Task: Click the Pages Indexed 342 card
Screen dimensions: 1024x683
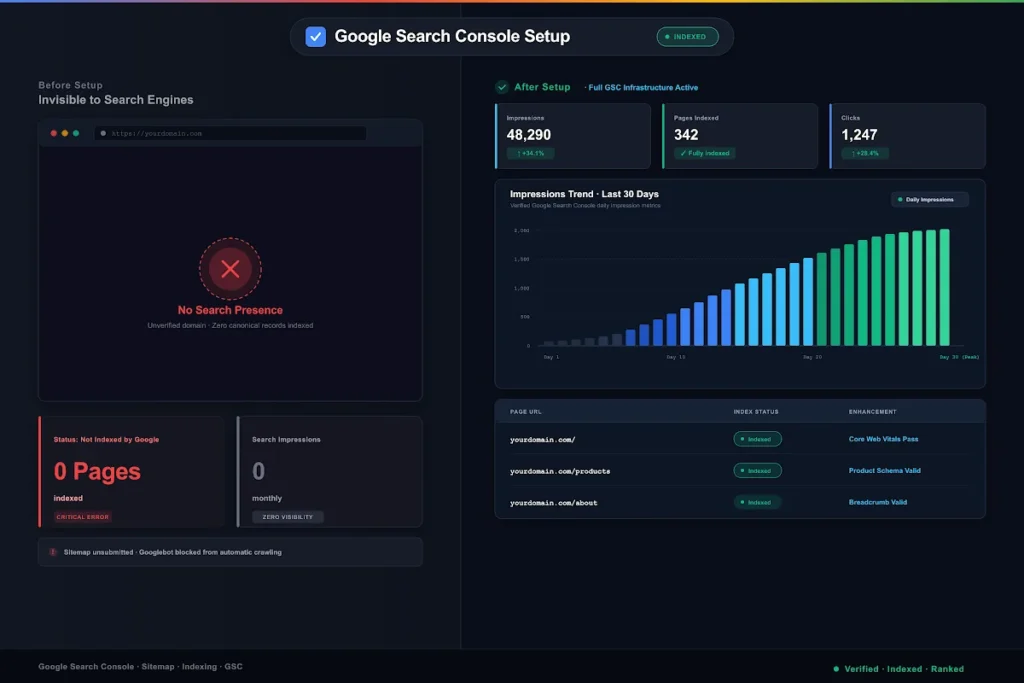Action: click(x=740, y=136)
